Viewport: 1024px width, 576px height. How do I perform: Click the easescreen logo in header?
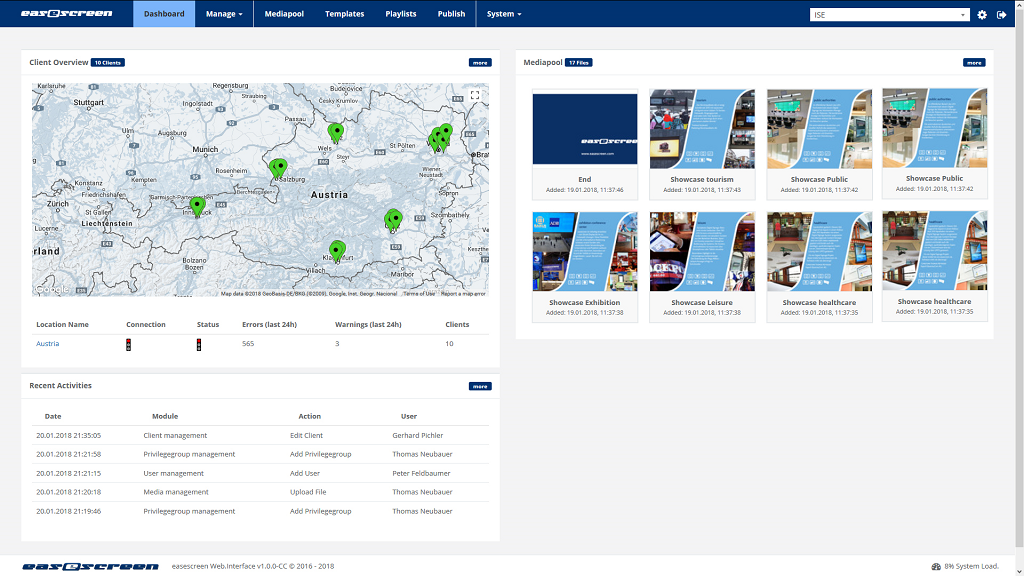tap(67, 14)
